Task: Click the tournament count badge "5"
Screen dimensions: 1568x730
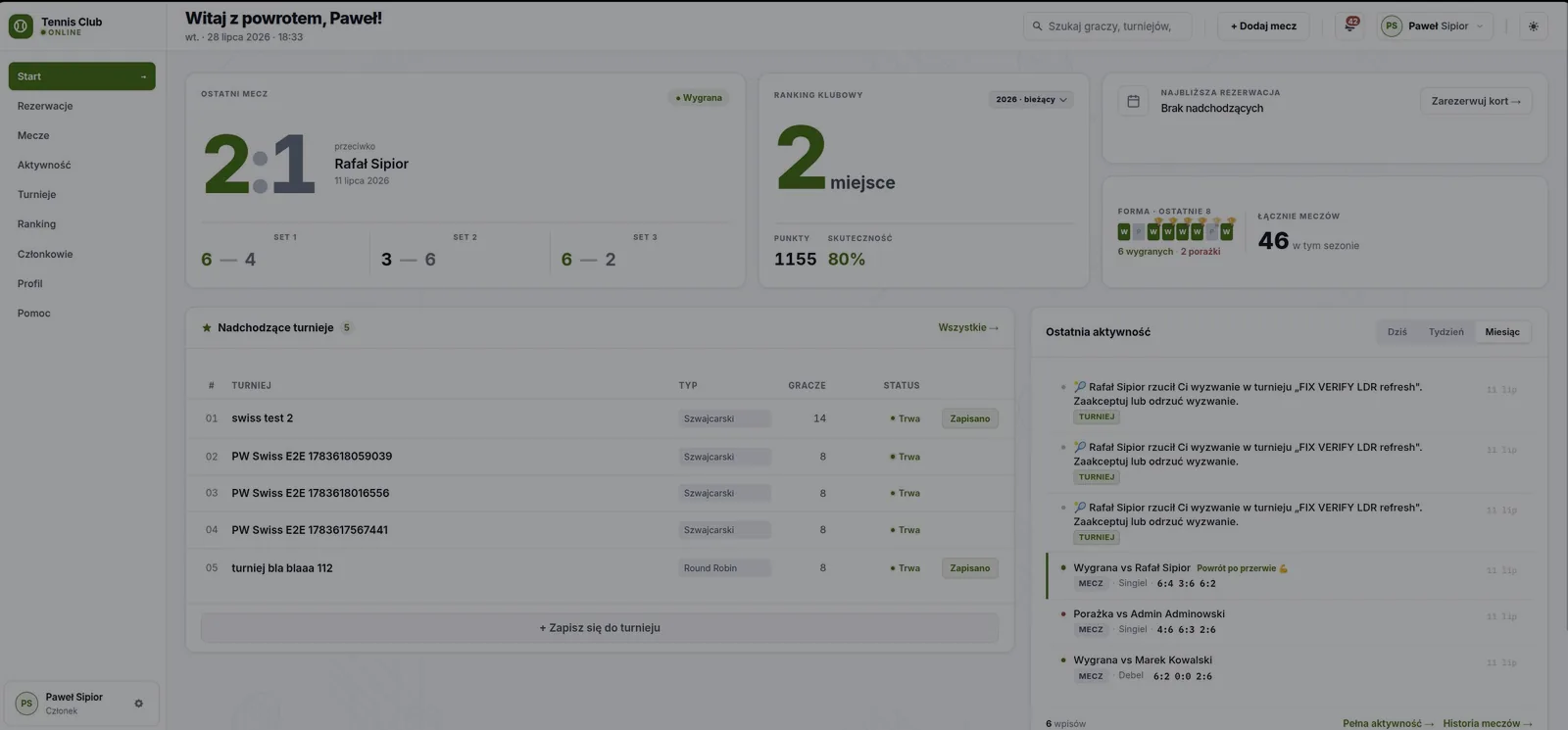Action: pyautogui.click(x=346, y=328)
